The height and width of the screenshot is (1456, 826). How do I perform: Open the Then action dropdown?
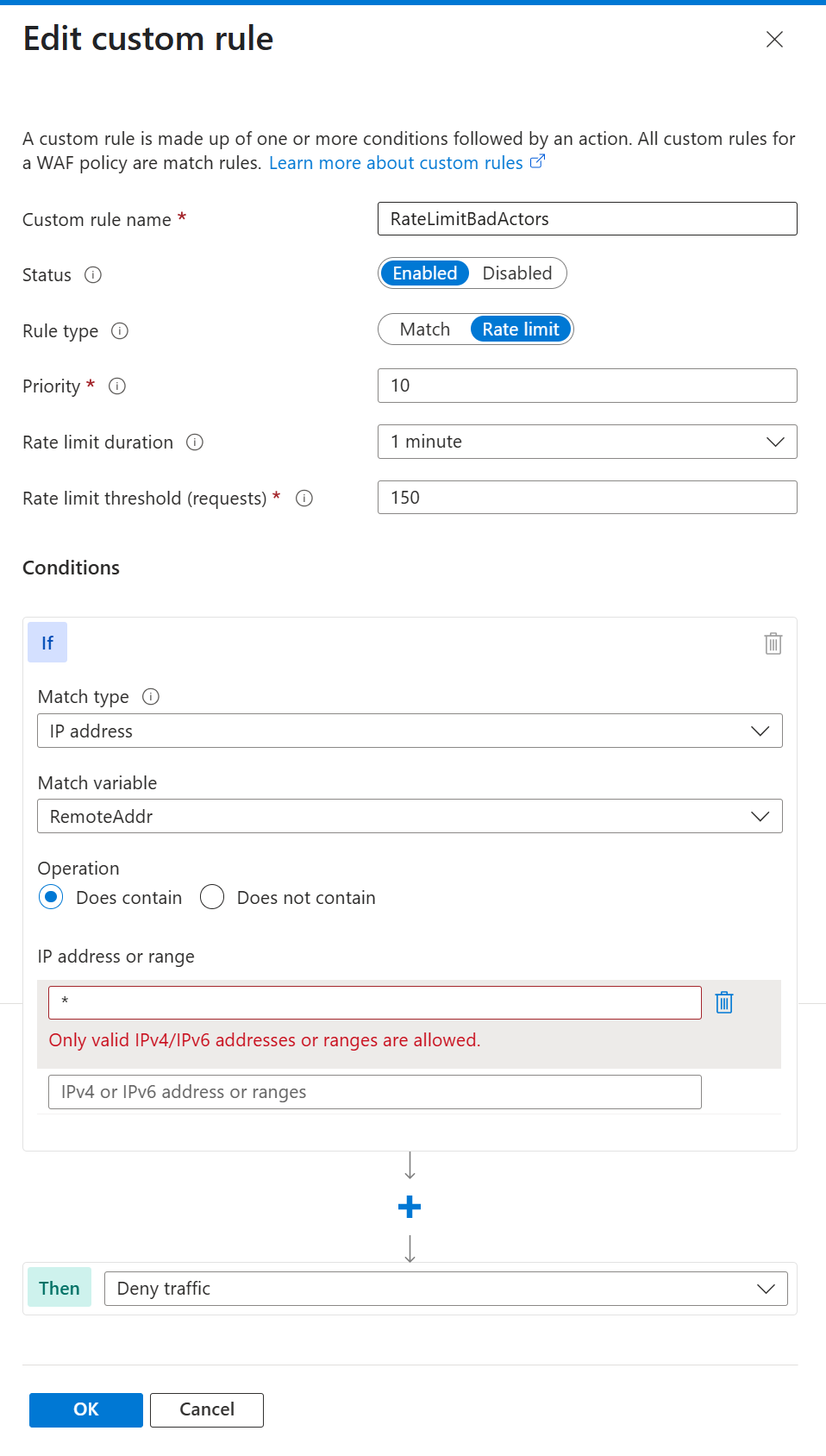(x=446, y=1289)
